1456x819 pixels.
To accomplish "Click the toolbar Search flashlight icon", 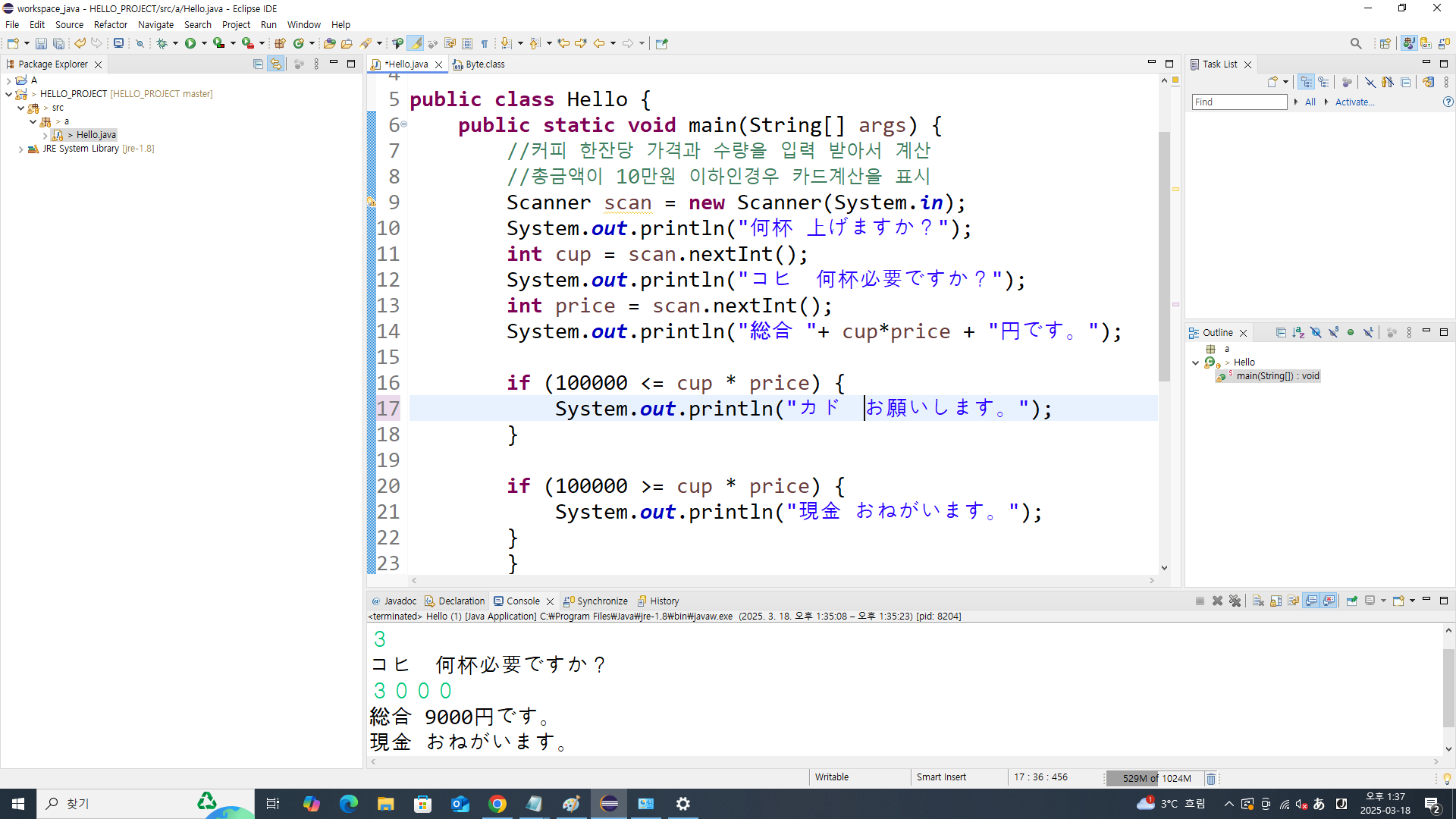I will [x=366, y=44].
